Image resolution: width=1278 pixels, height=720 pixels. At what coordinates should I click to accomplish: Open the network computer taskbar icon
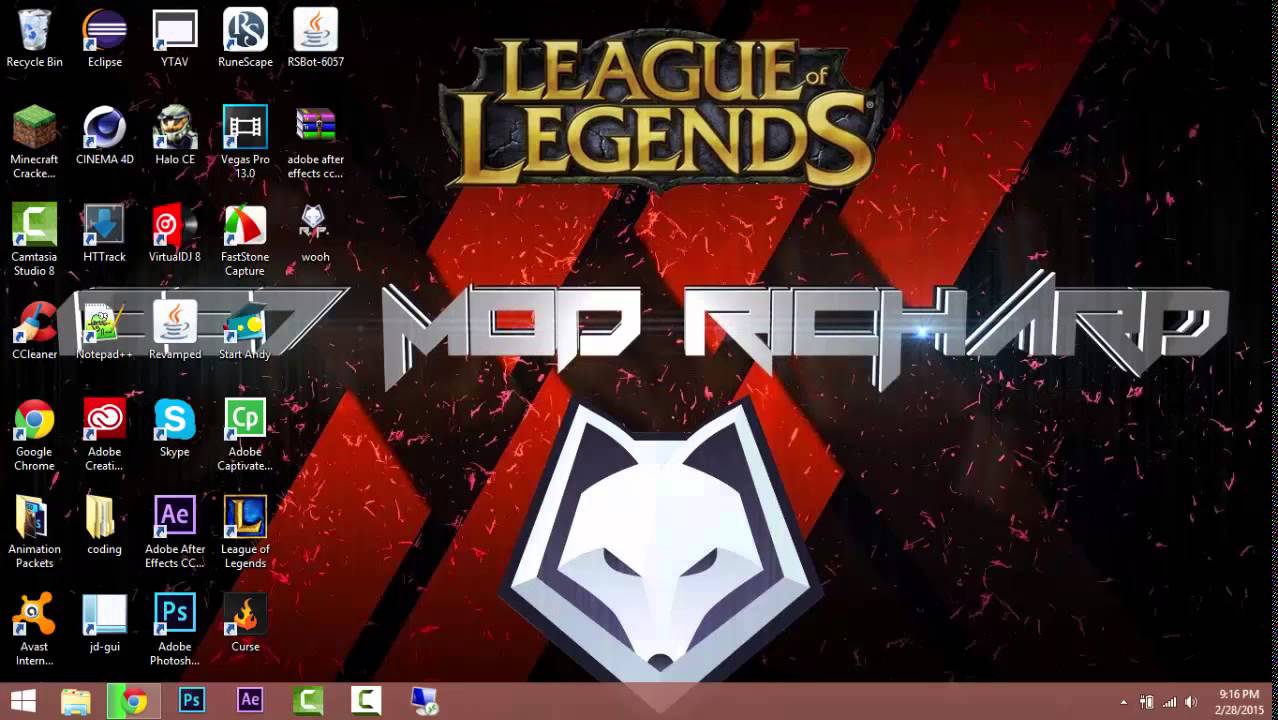(424, 701)
